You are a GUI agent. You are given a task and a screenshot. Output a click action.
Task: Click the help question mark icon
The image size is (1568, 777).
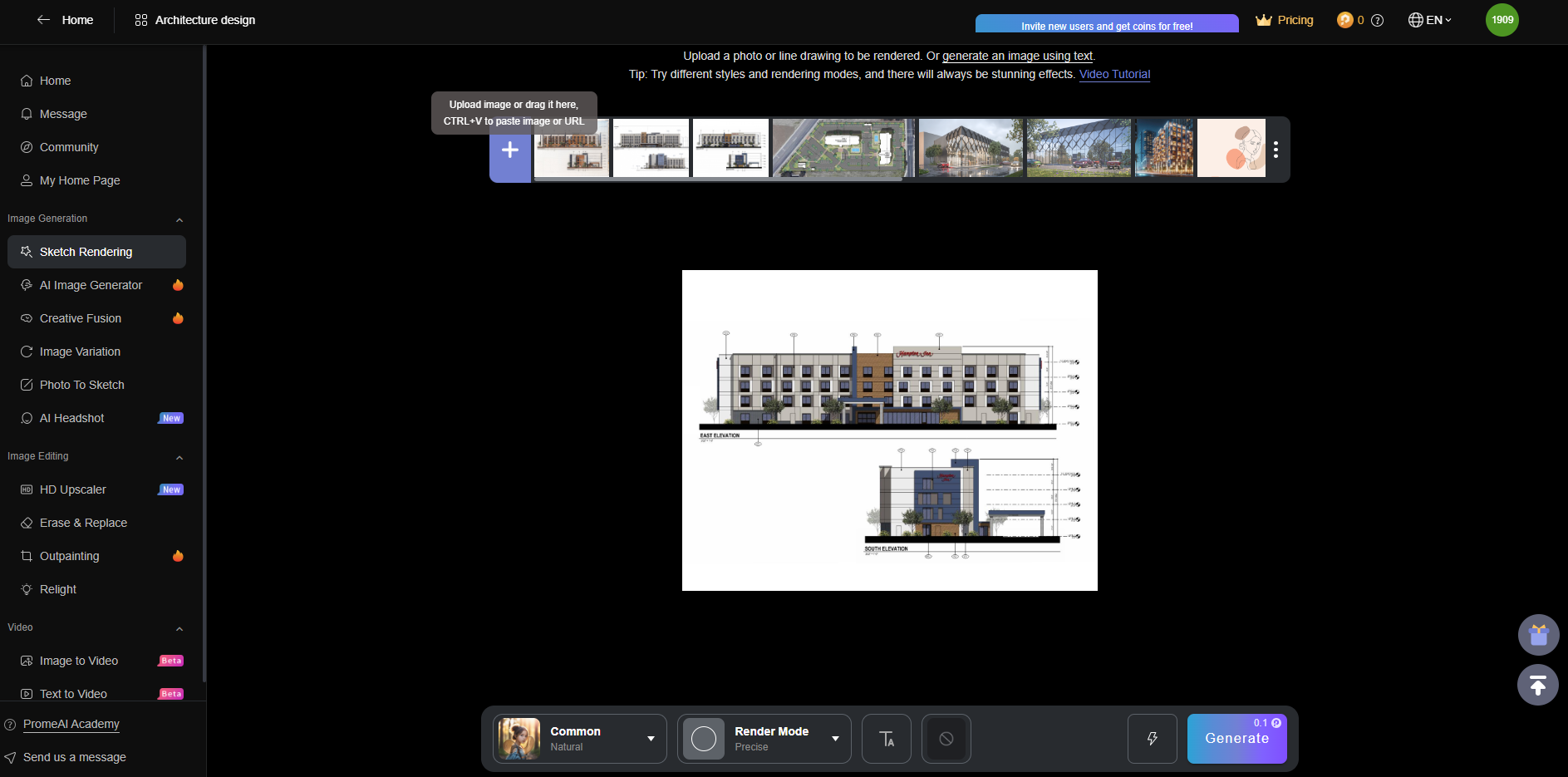tap(1378, 20)
